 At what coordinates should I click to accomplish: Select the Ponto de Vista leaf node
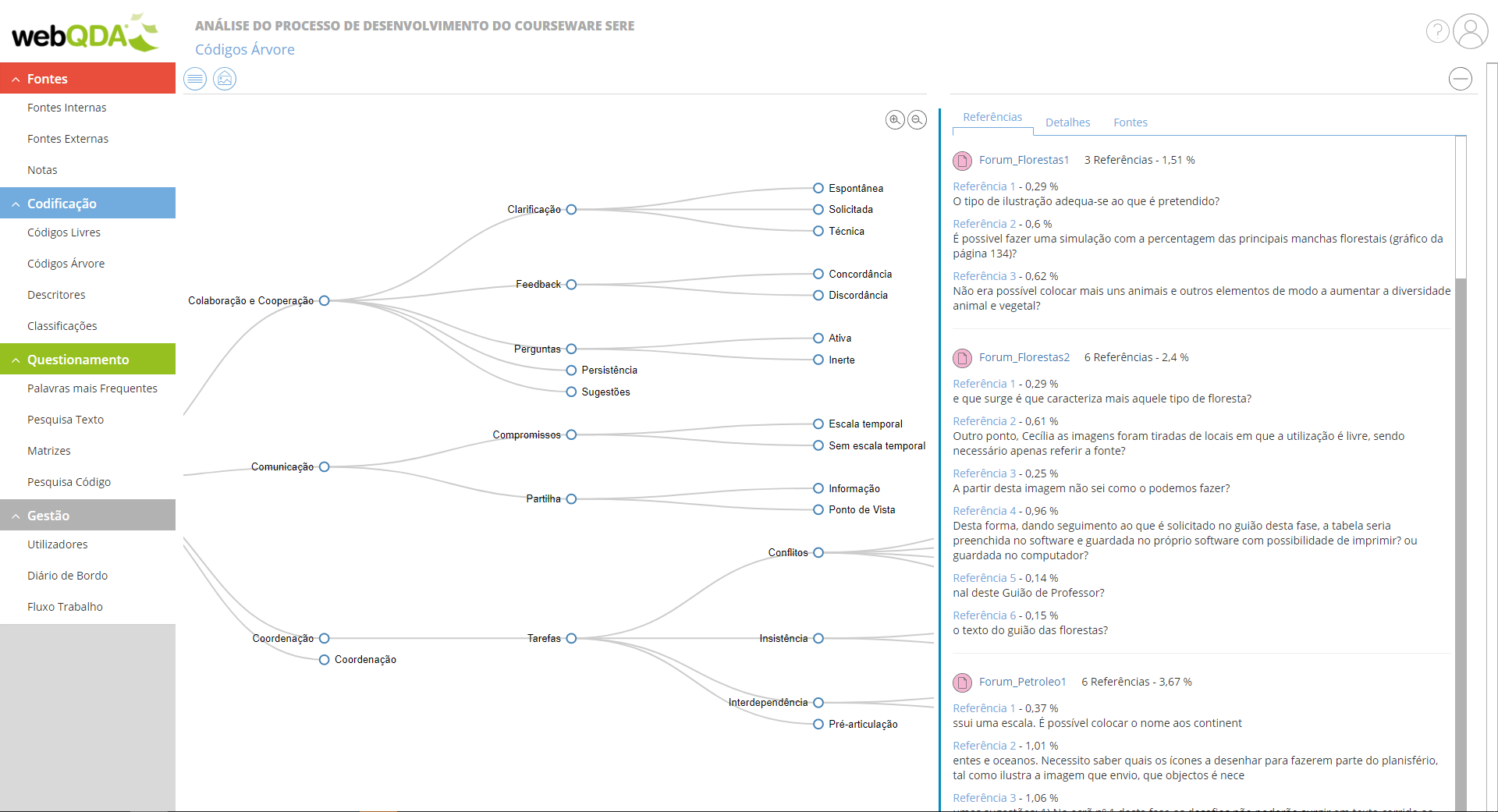855,509
